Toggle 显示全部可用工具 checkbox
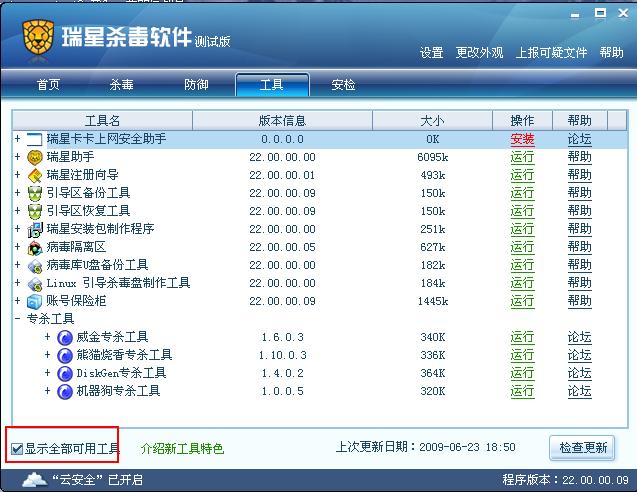637x492 pixels. [x=17, y=449]
